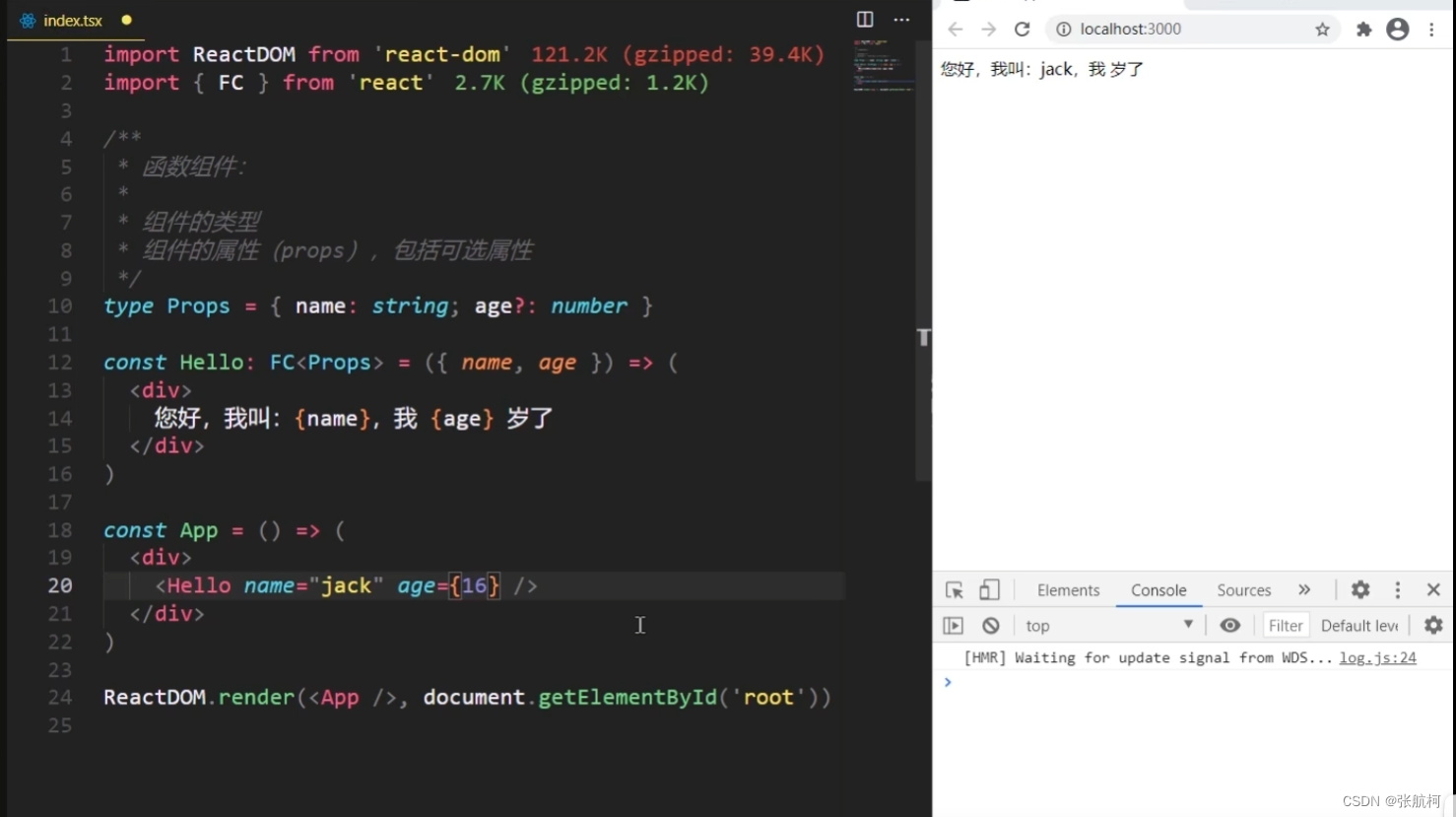Click the browser forward arrow
The image size is (1456, 817).
click(988, 30)
